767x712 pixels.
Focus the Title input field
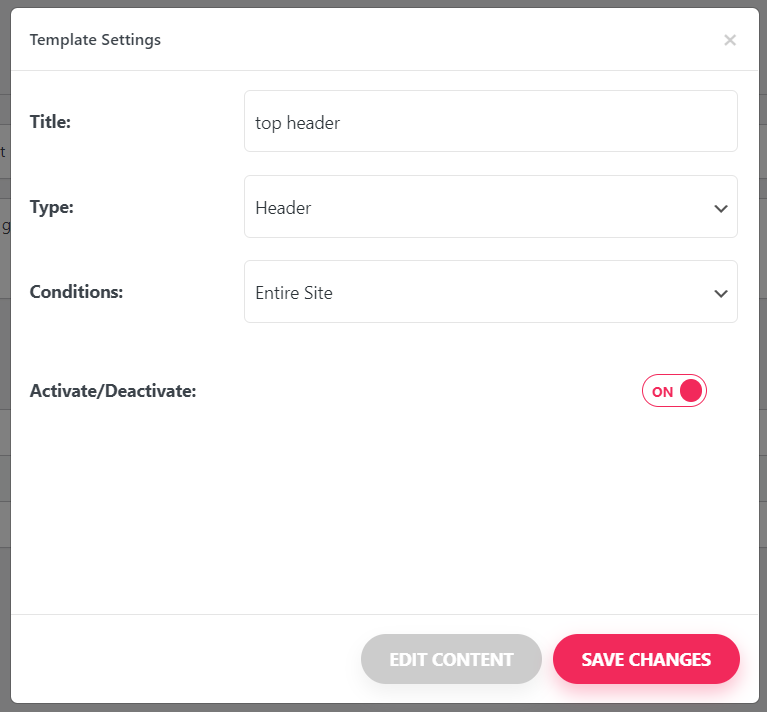(491, 121)
